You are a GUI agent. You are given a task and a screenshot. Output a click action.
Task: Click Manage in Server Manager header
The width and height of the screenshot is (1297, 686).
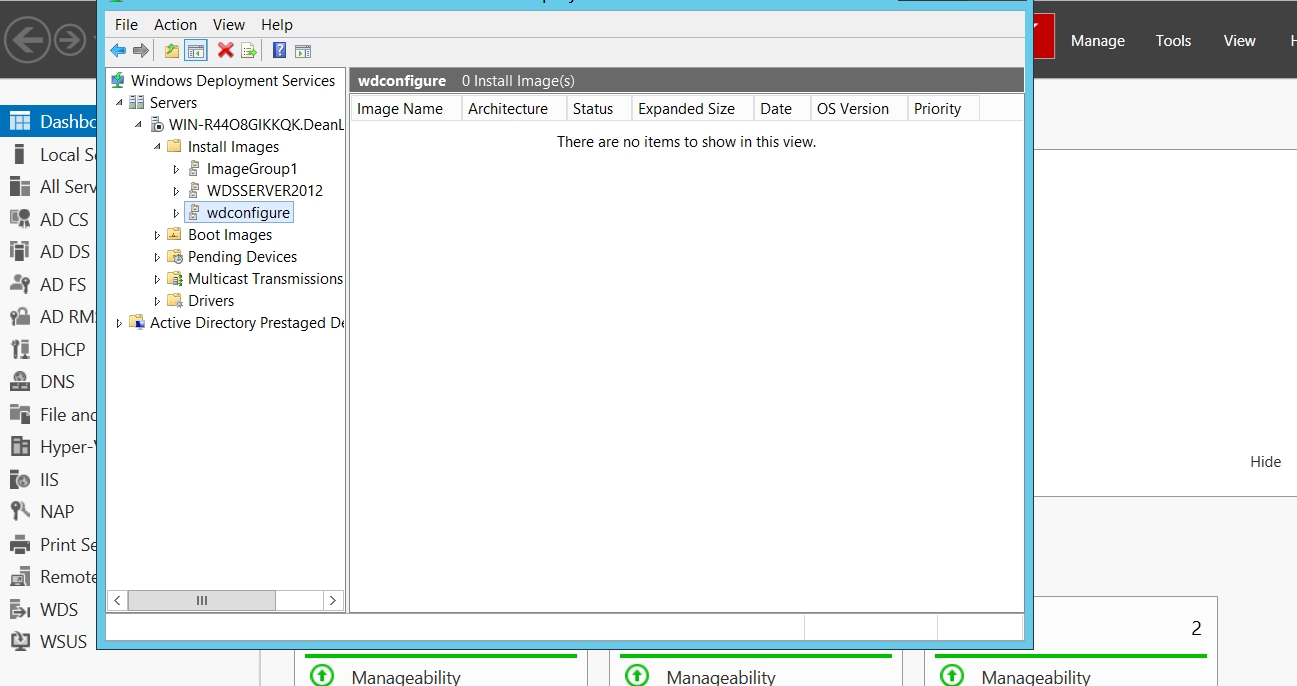tap(1097, 41)
